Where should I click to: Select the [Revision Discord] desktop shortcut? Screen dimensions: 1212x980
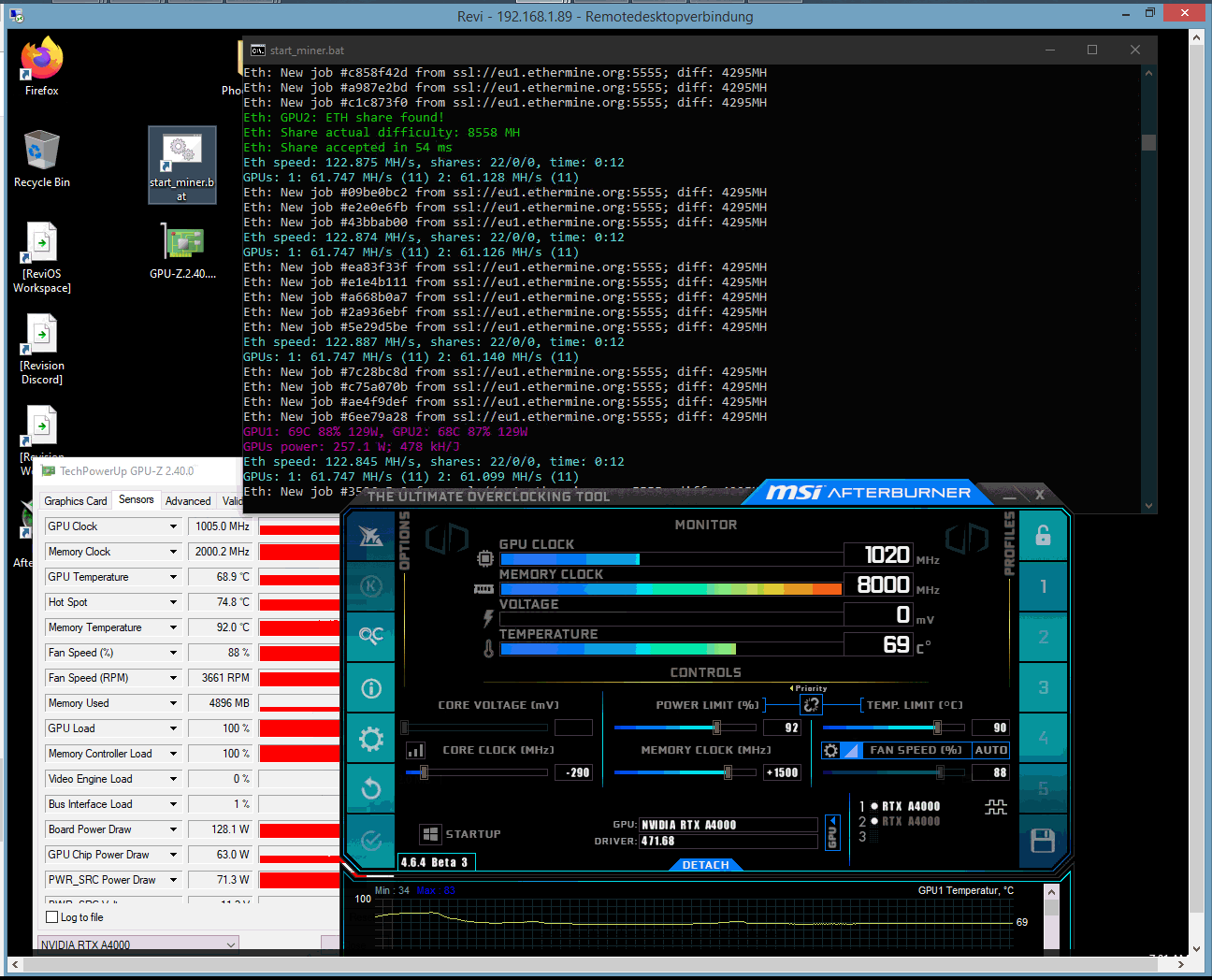[42, 349]
